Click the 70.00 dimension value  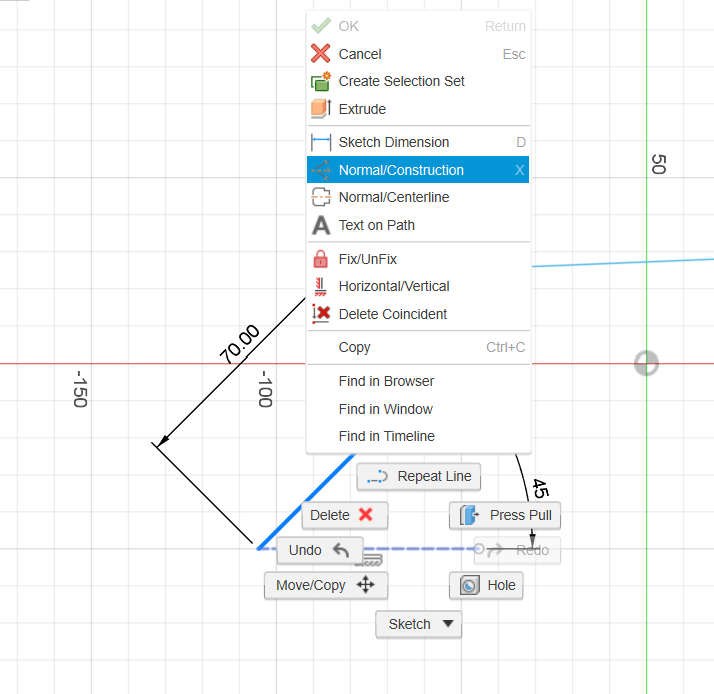pyautogui.click(x=239, y=344)
